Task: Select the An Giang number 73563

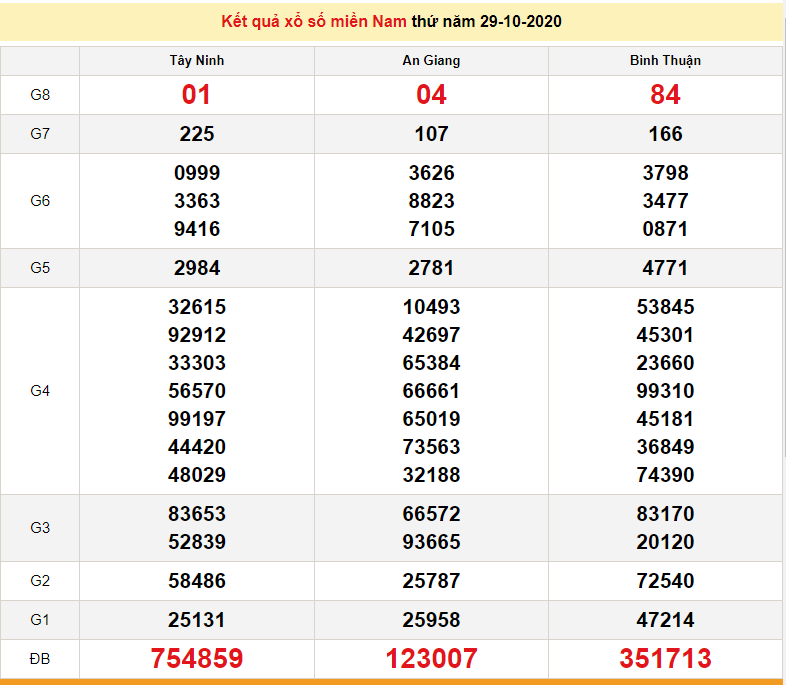Action: click(431, 447)
